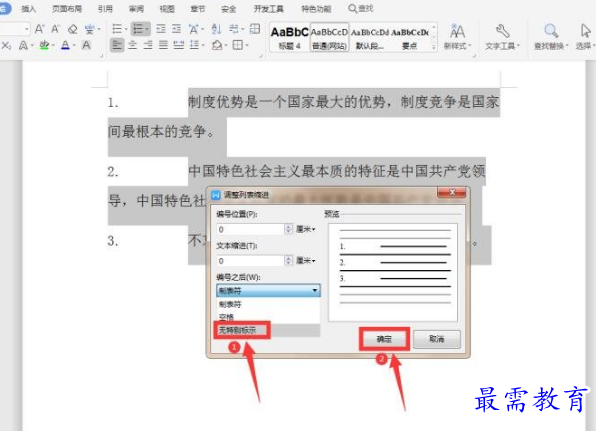This screenshot has height=431, width=596.
Task: Click the 确定 button
Action: click(x=384, y=339)
